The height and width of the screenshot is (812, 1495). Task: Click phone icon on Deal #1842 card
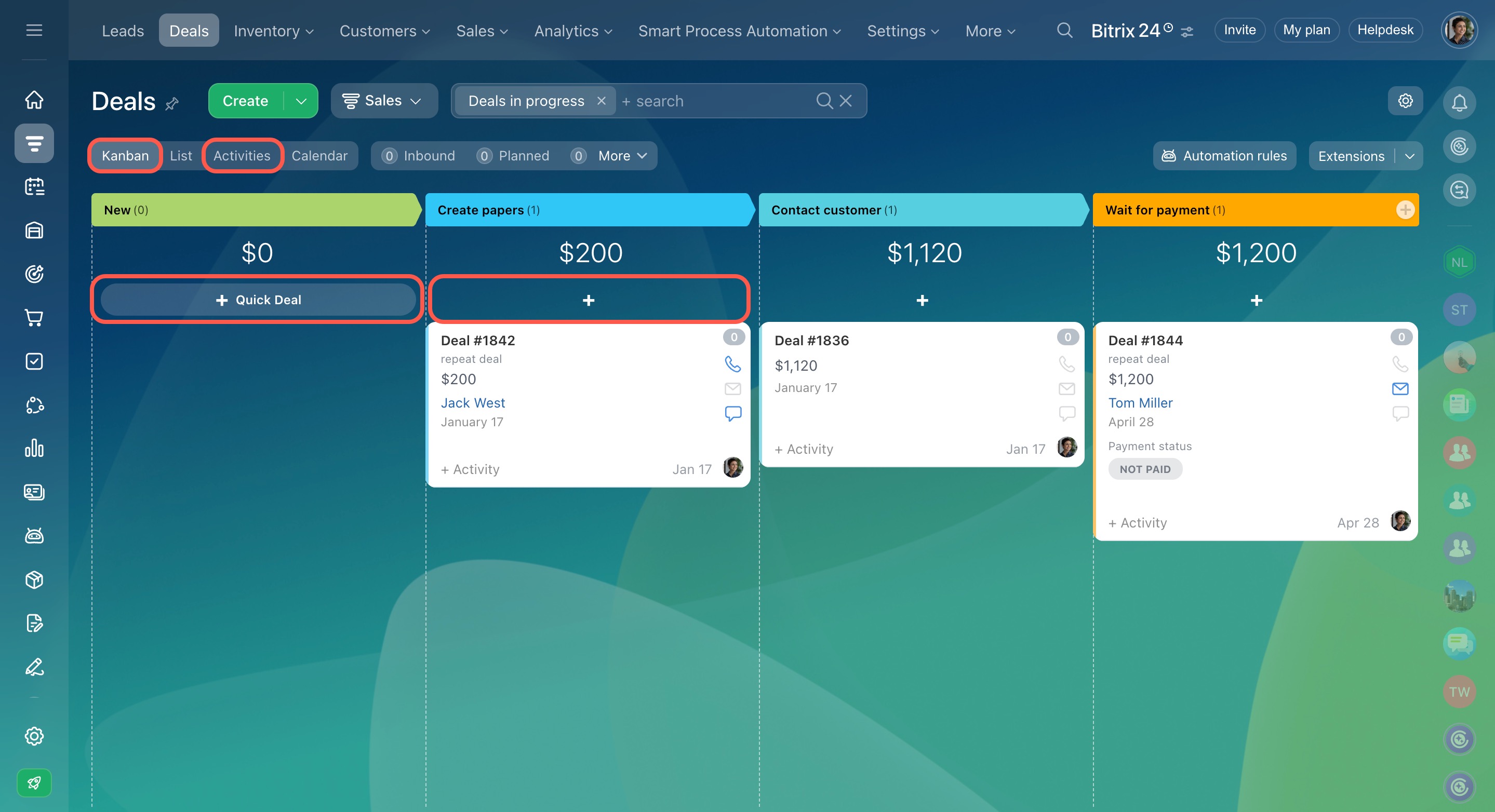(733, 364)
